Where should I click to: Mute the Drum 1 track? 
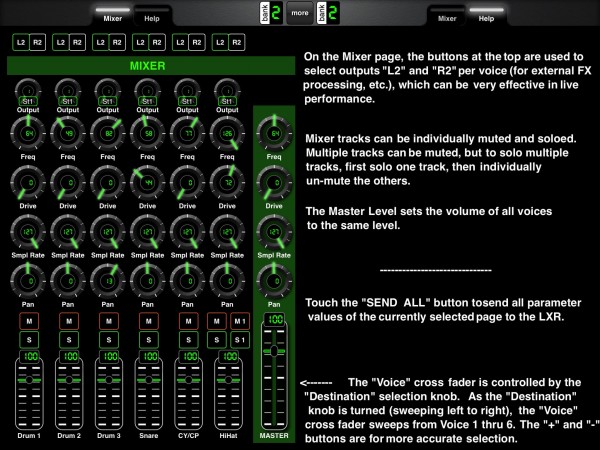[29, 321]
